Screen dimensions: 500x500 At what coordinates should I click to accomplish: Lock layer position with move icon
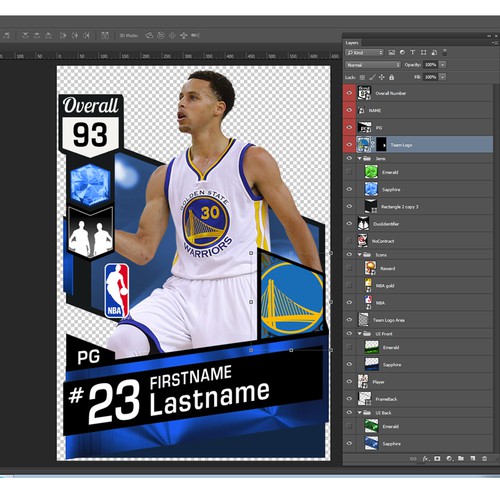(382, 77)
